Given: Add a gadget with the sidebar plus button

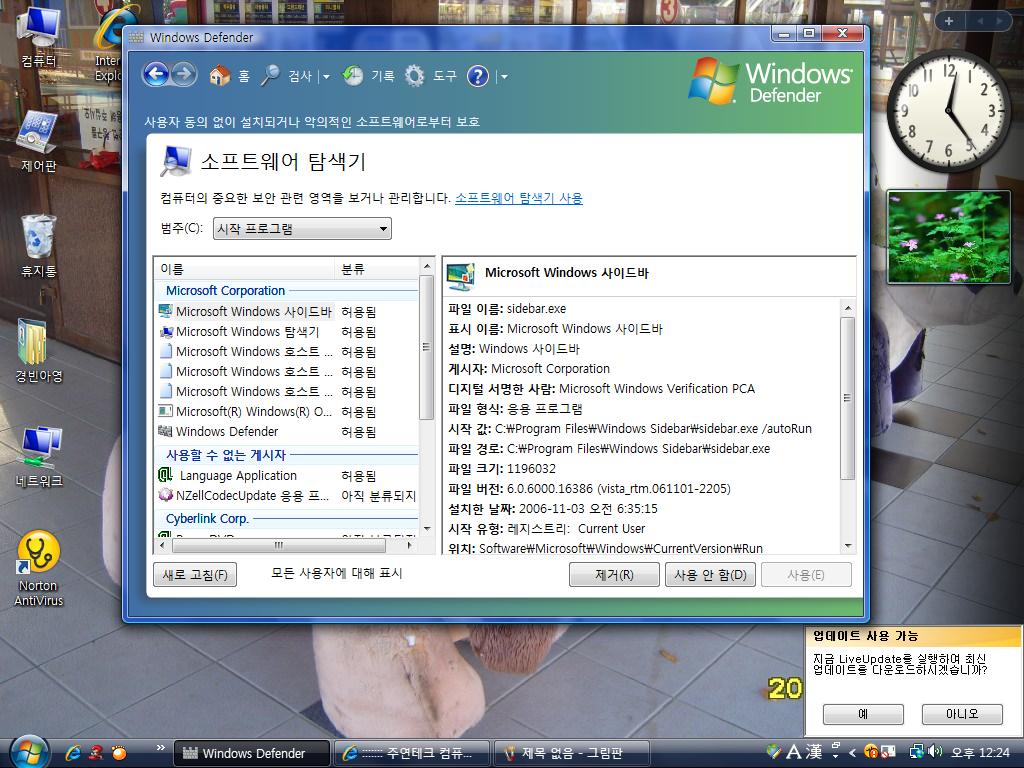Looking at the screenshot, I should click(x=949, y=21).
